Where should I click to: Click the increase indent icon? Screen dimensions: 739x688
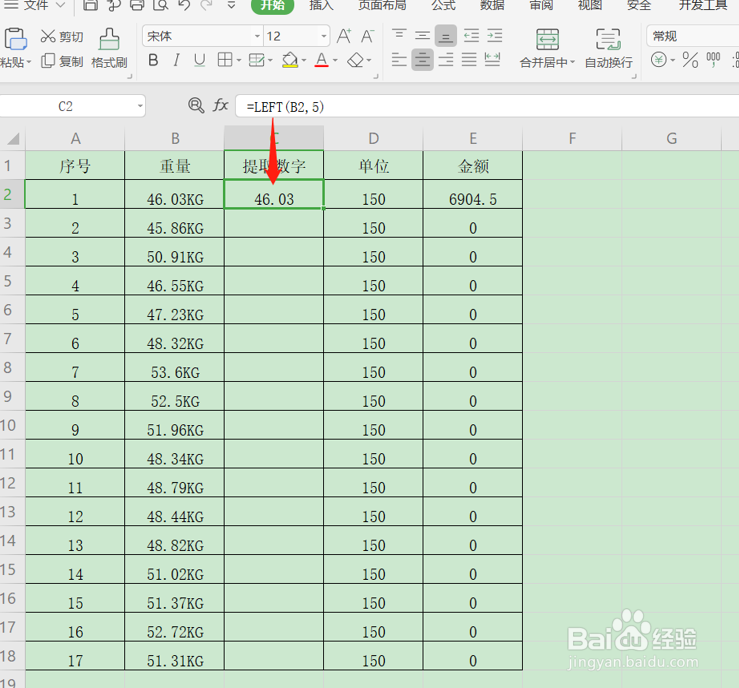(494, 36)
